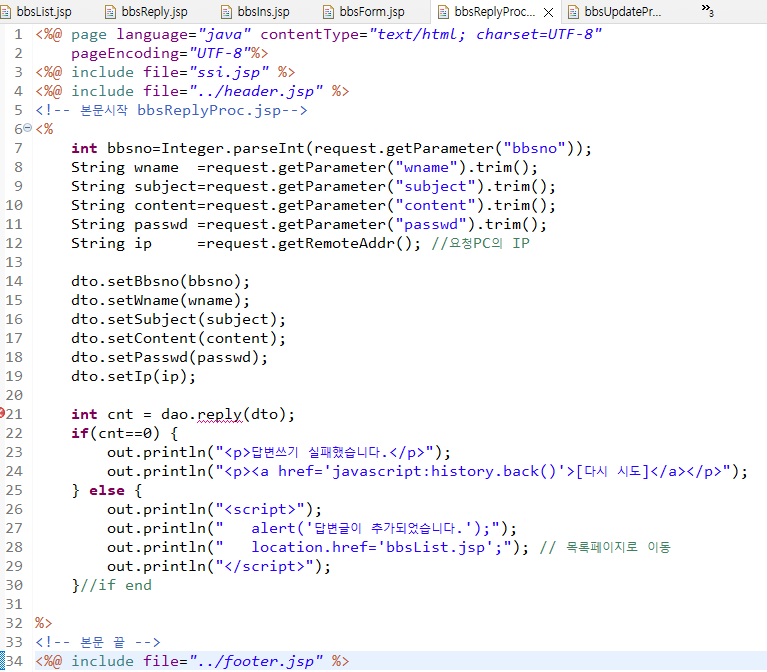Click the //if end comment
The height and width of the screenshot is (672, 767).
[116, 585]
